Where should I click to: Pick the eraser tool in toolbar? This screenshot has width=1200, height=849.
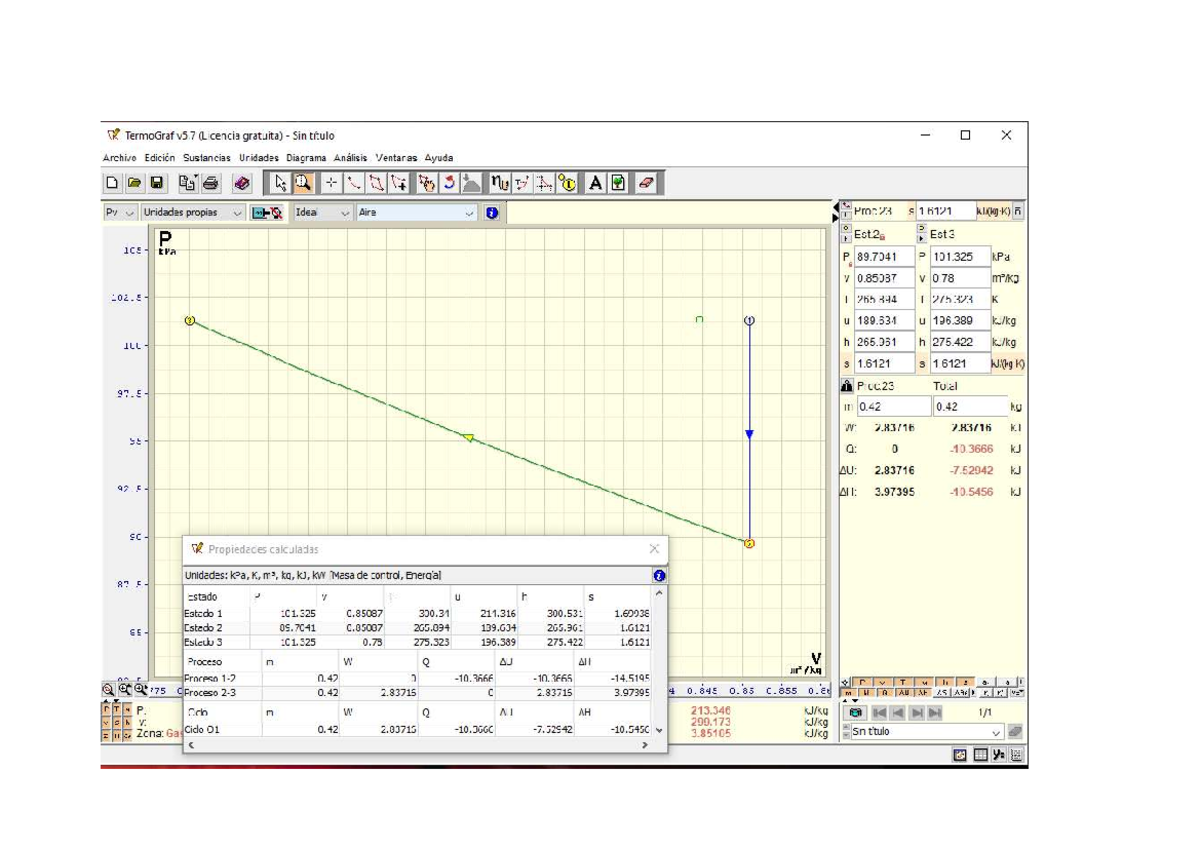pos(645,183)
